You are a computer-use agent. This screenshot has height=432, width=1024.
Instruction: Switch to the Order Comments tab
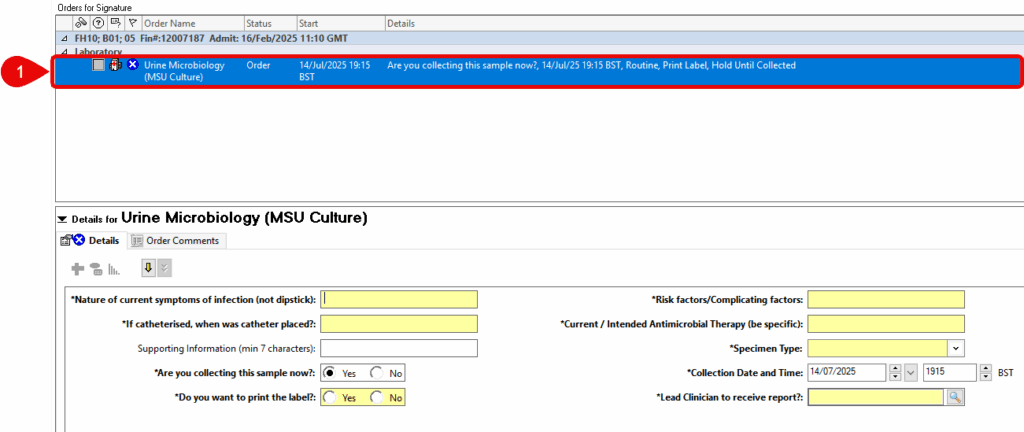[x=176, y=240]
